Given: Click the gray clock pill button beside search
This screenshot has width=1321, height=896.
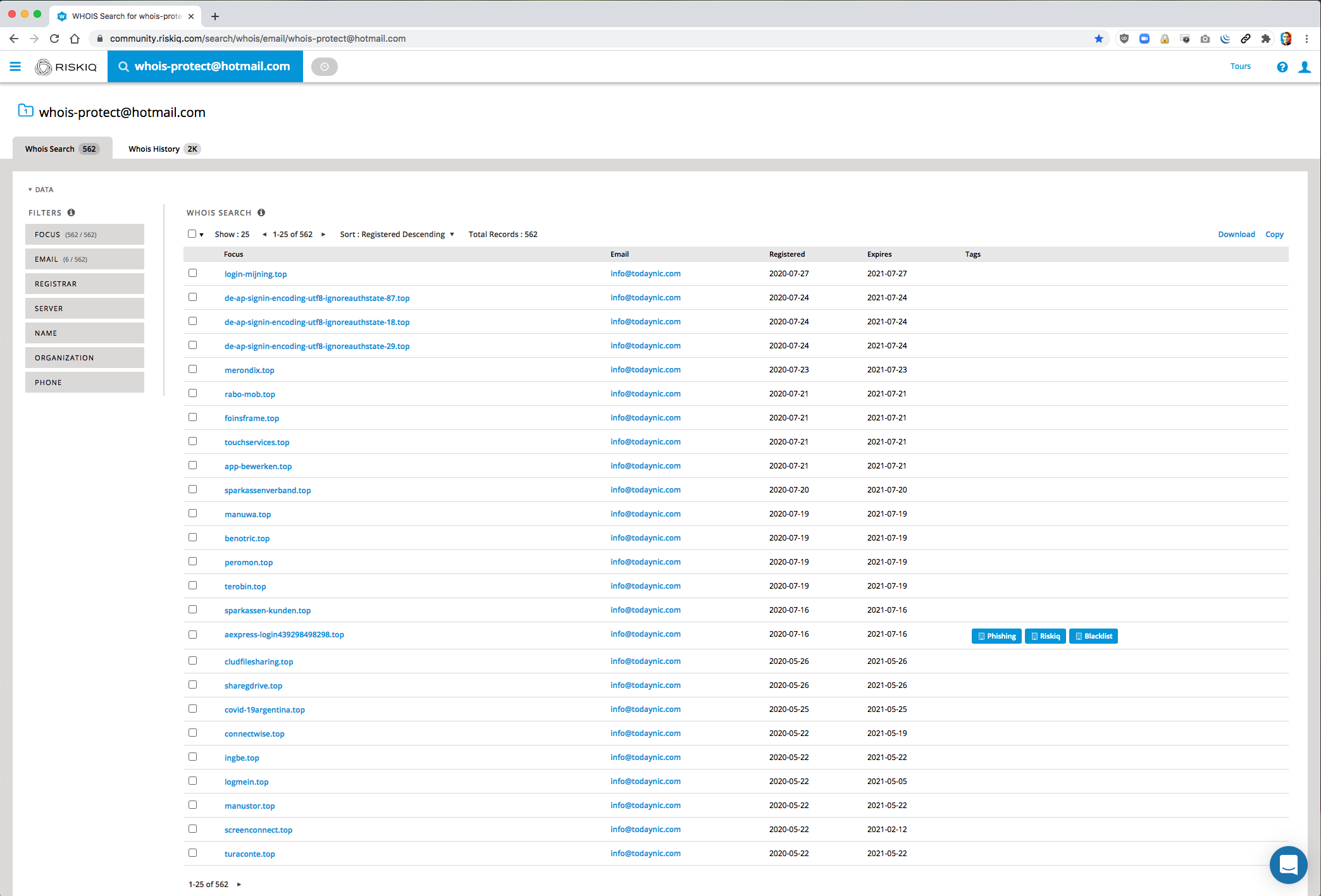Looking at the screenshot, I should [x=325, y=66].
